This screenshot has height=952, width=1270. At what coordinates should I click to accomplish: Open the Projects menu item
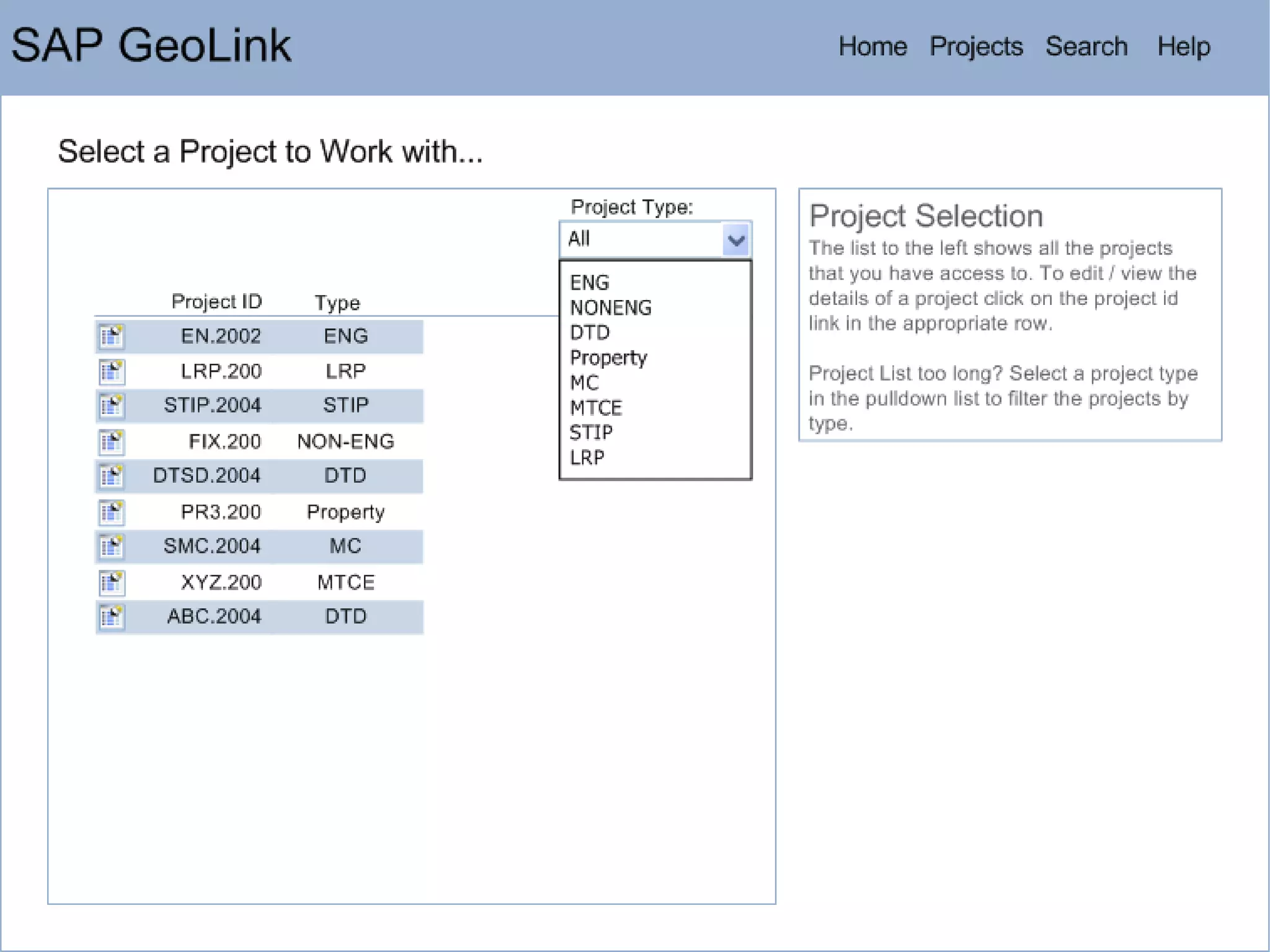click(x=976, y=47)
